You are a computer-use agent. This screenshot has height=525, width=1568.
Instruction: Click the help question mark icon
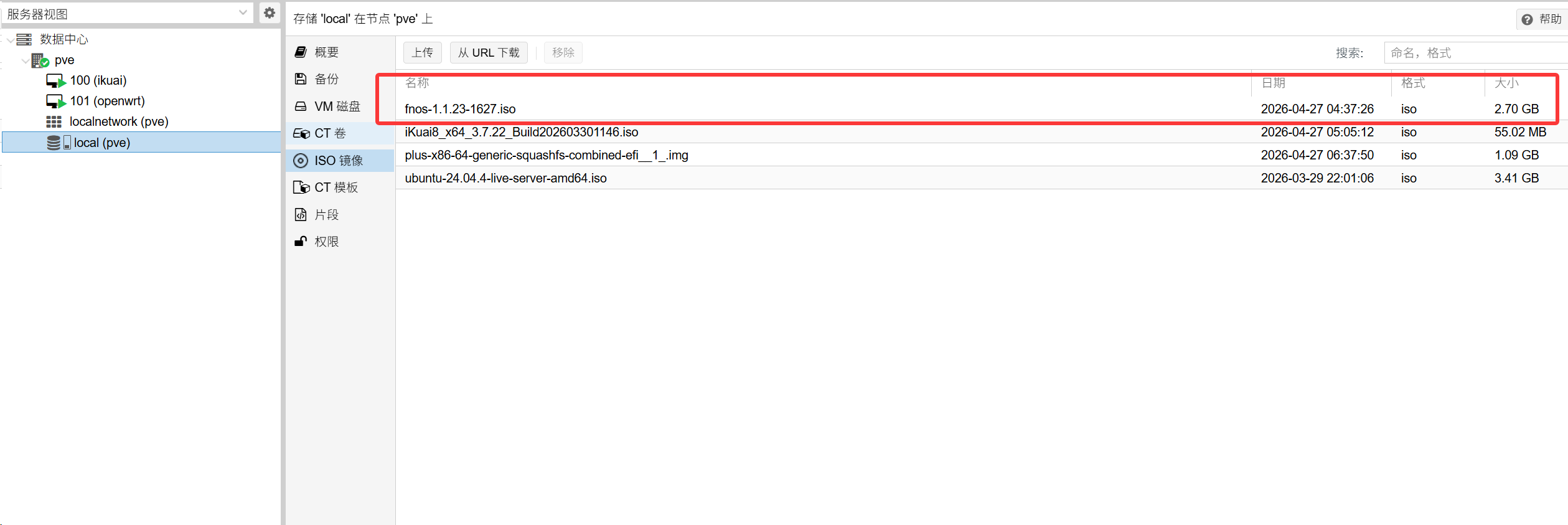tap(1527, 19)
